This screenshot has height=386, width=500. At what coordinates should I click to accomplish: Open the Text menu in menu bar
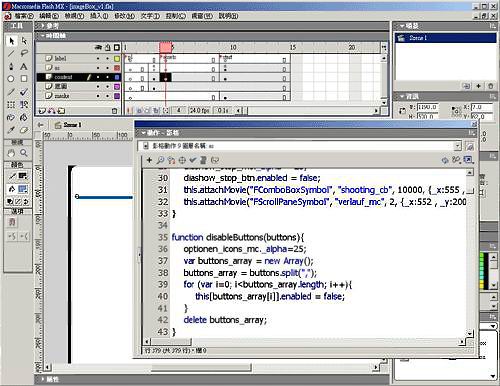pos(150,16)
